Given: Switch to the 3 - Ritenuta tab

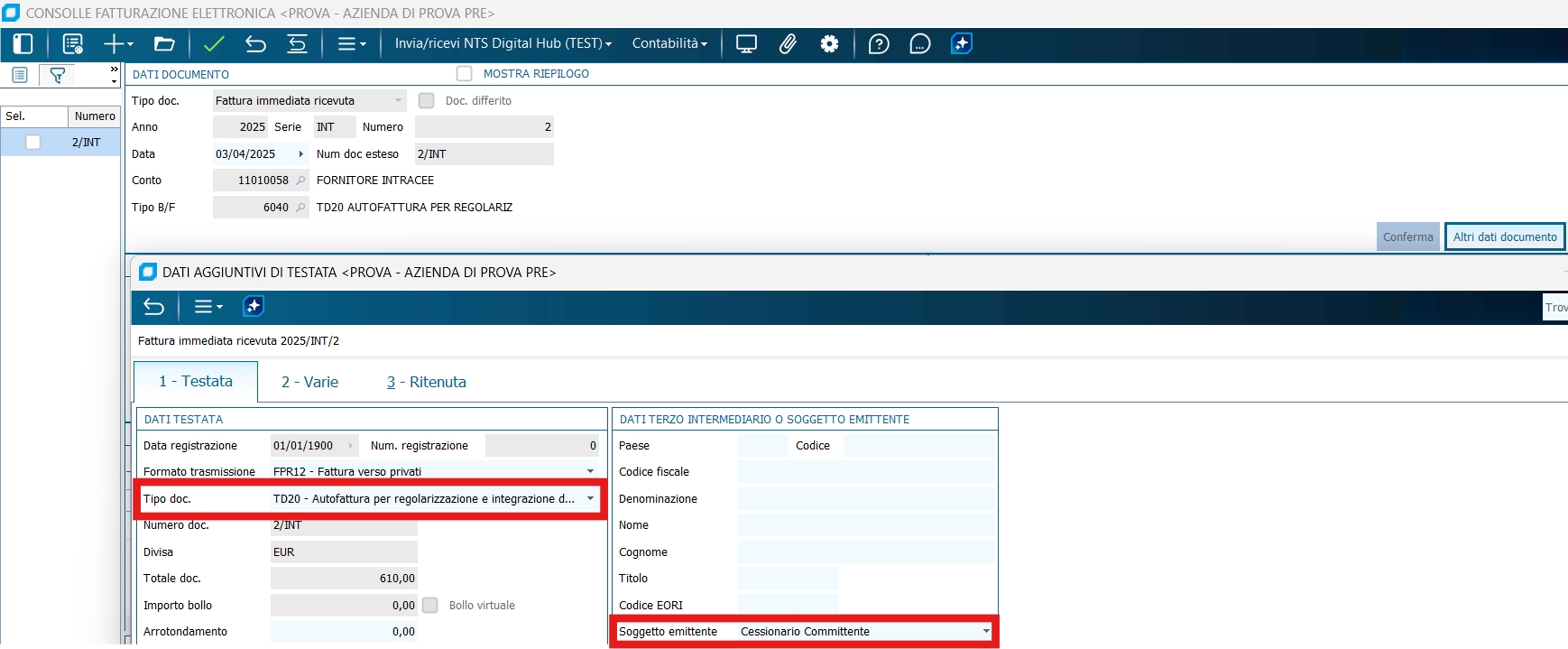Looking at the screenshot, I should [x=427, y=383].
